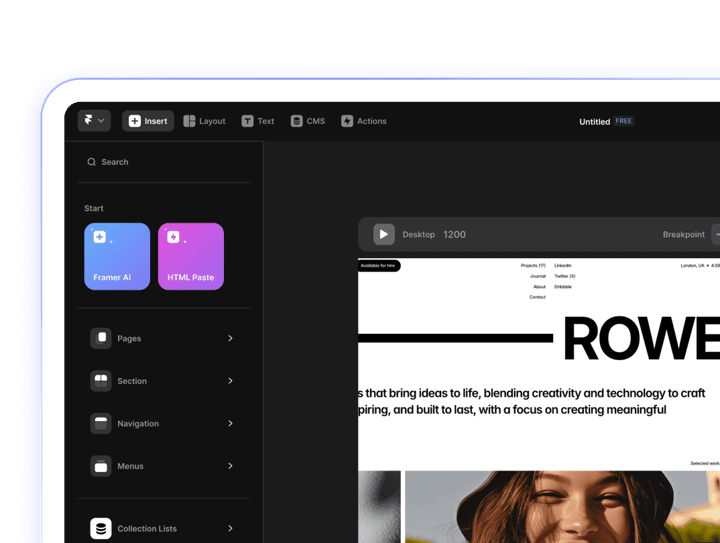Click the Start section heading
Viewport: 720px width, 543px height.
(x=94, y=208)
